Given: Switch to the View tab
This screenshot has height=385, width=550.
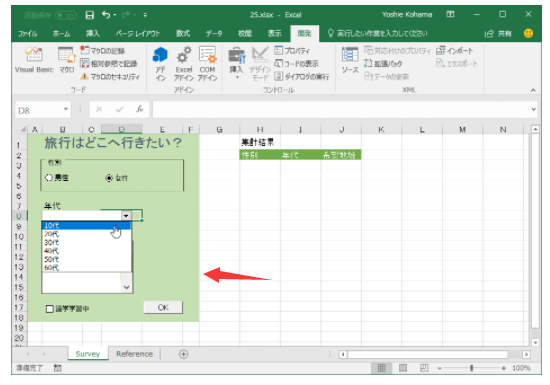Looking at the screenshot, I should [275, 34].
